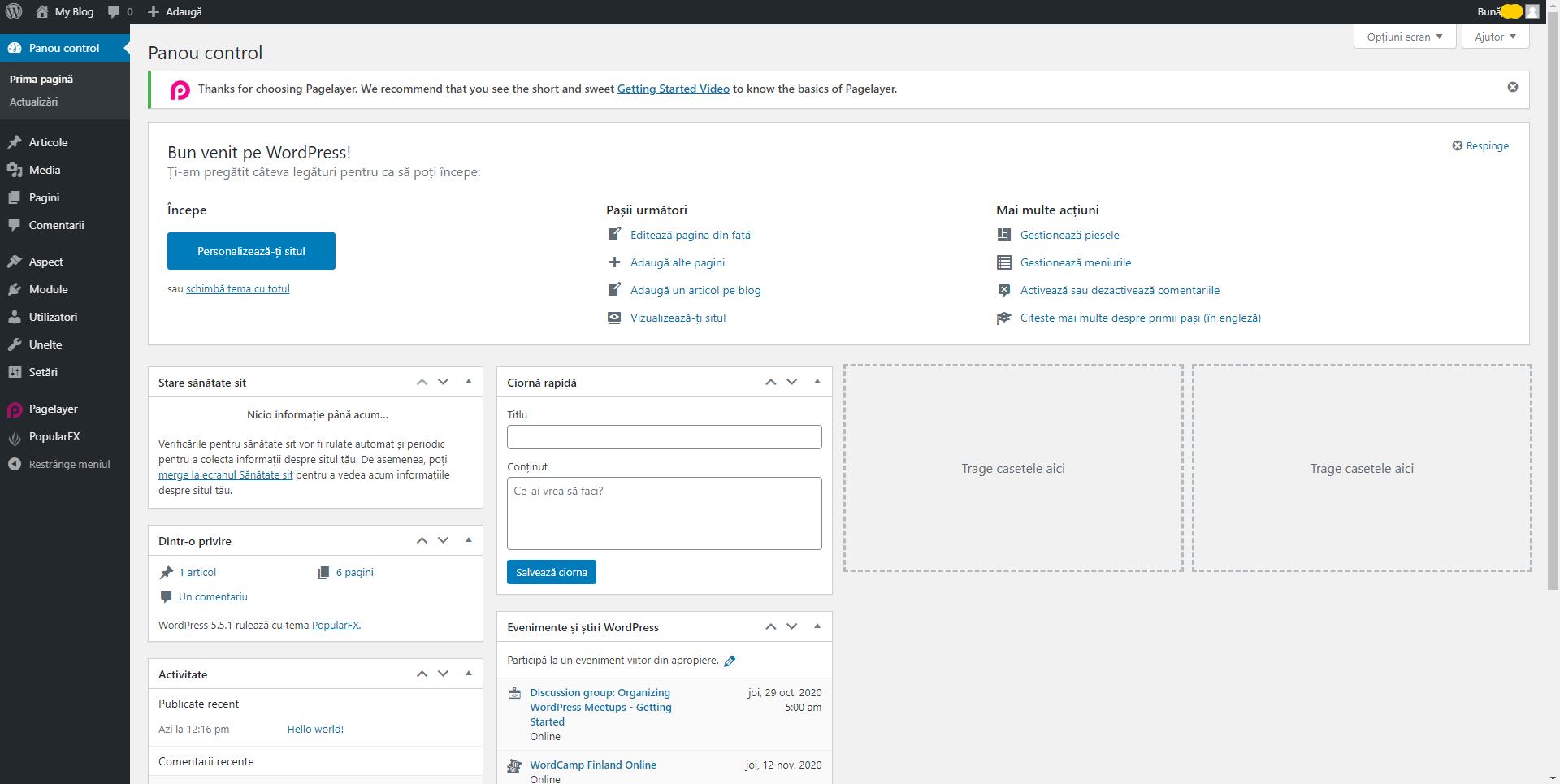
Task: Open PopularFX theme link
Action: (x=336, y=625)
